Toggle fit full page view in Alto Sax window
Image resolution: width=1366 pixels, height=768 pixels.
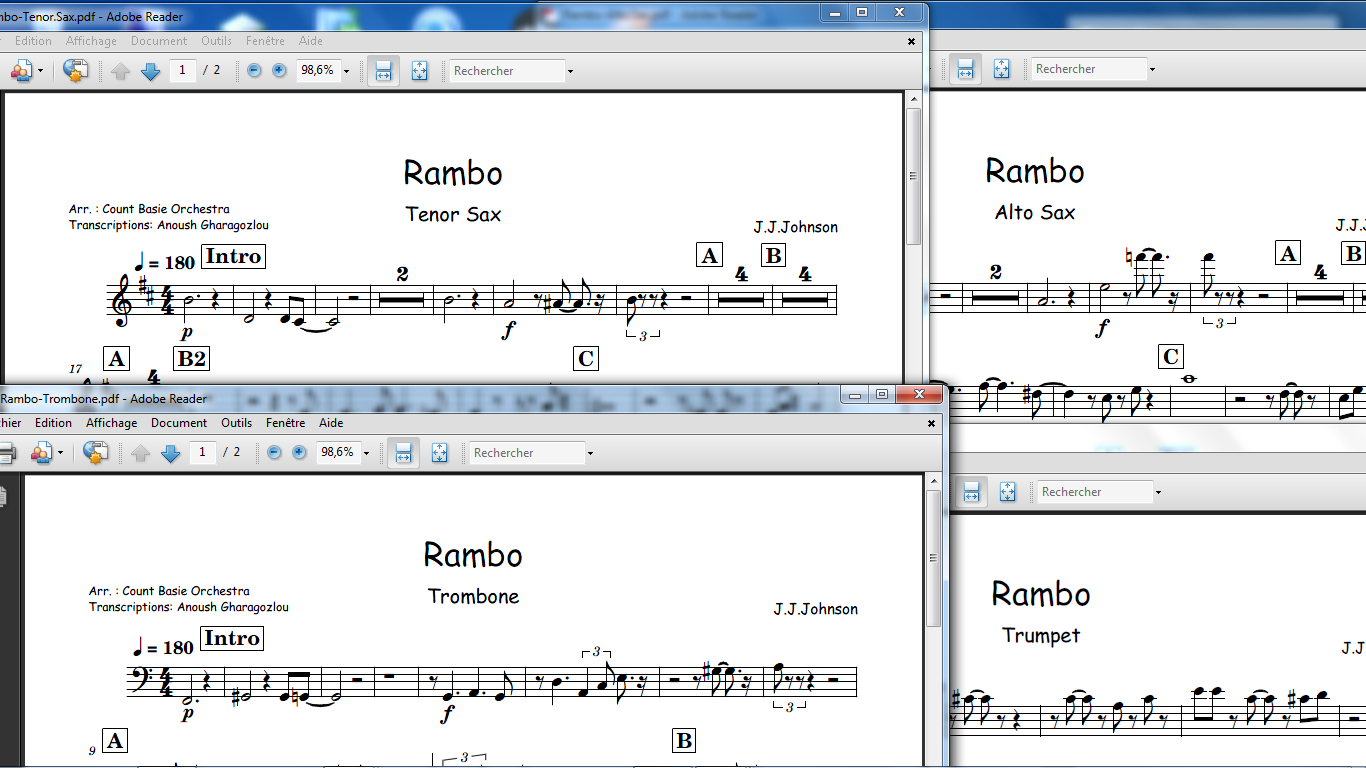point(1001,69)
